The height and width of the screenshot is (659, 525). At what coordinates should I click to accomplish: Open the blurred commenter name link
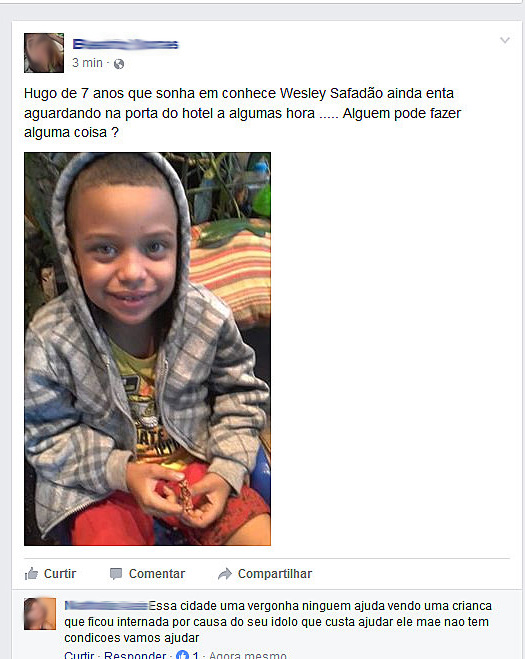[106, 606]
